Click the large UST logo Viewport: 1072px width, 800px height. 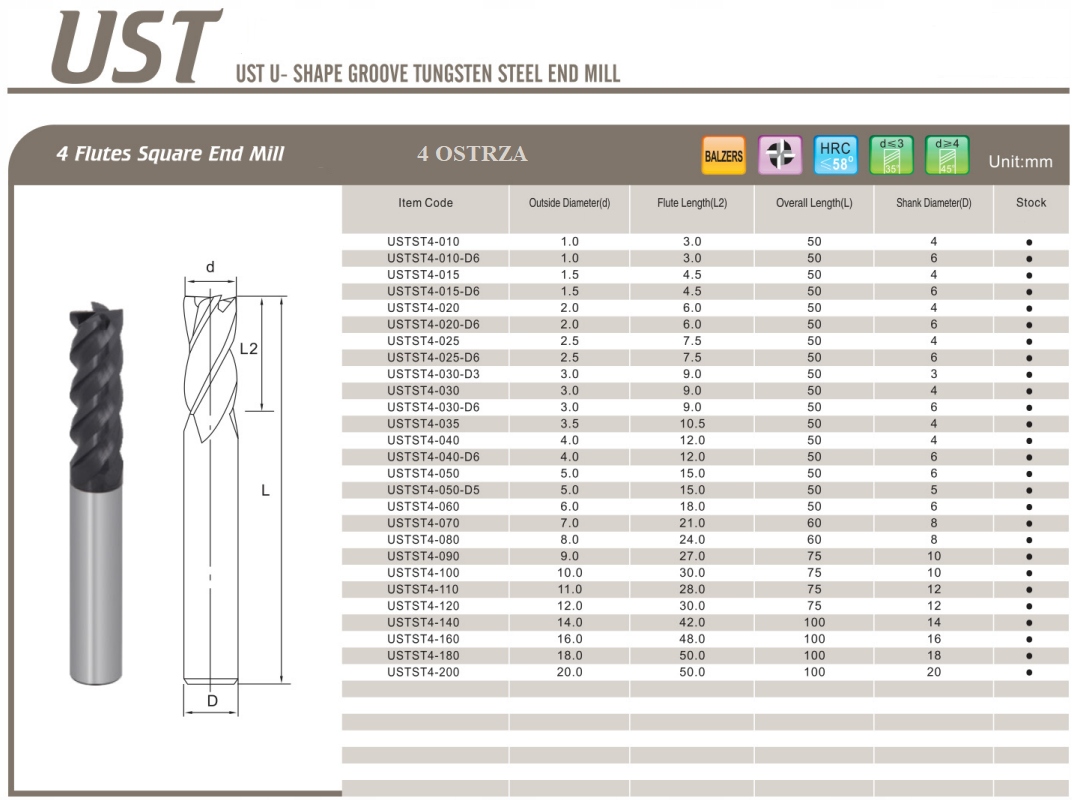(135, 46)
